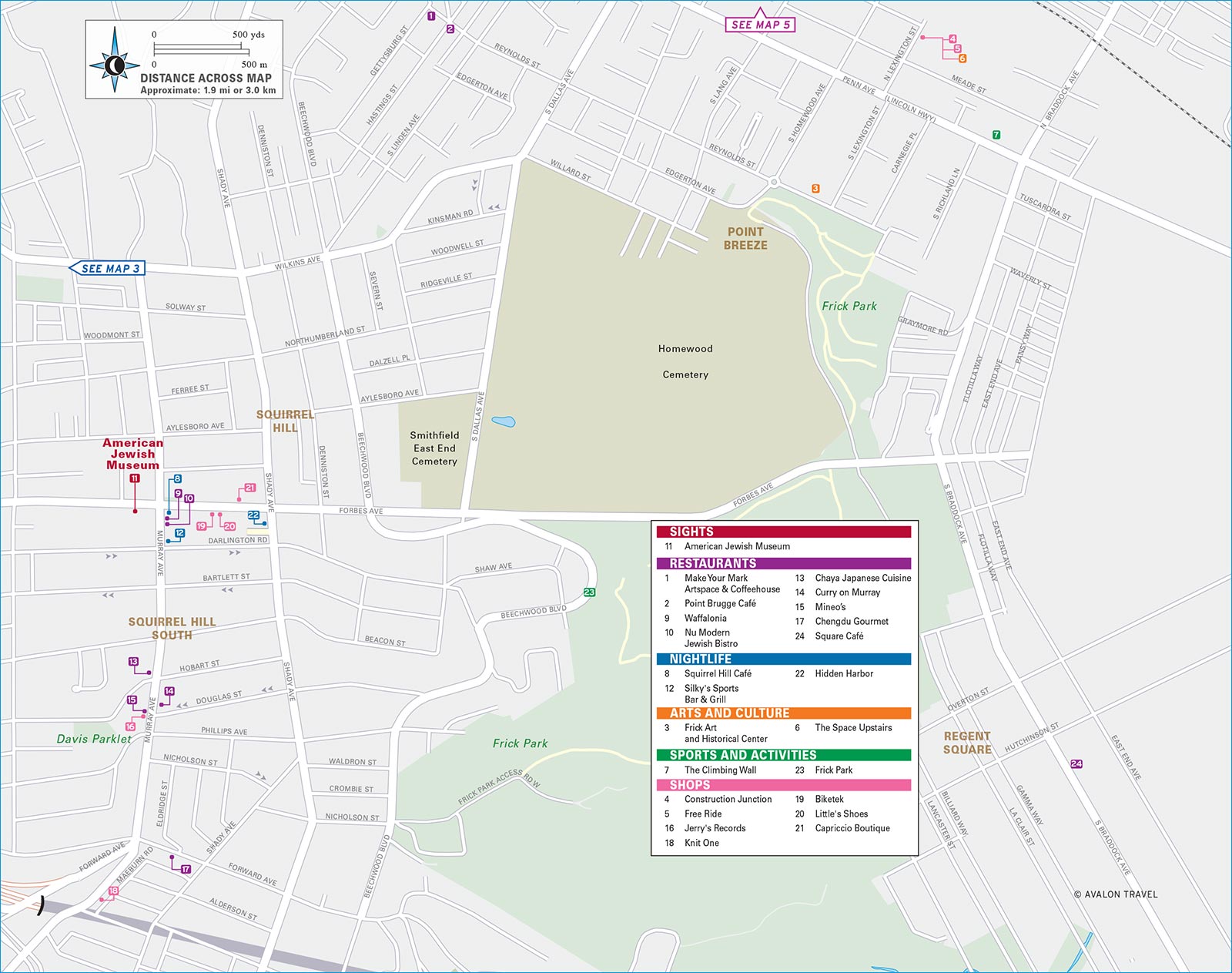Click Squirrel Hill Café legend entry
The image size is (1232, 973).
[x=718, y=673]
